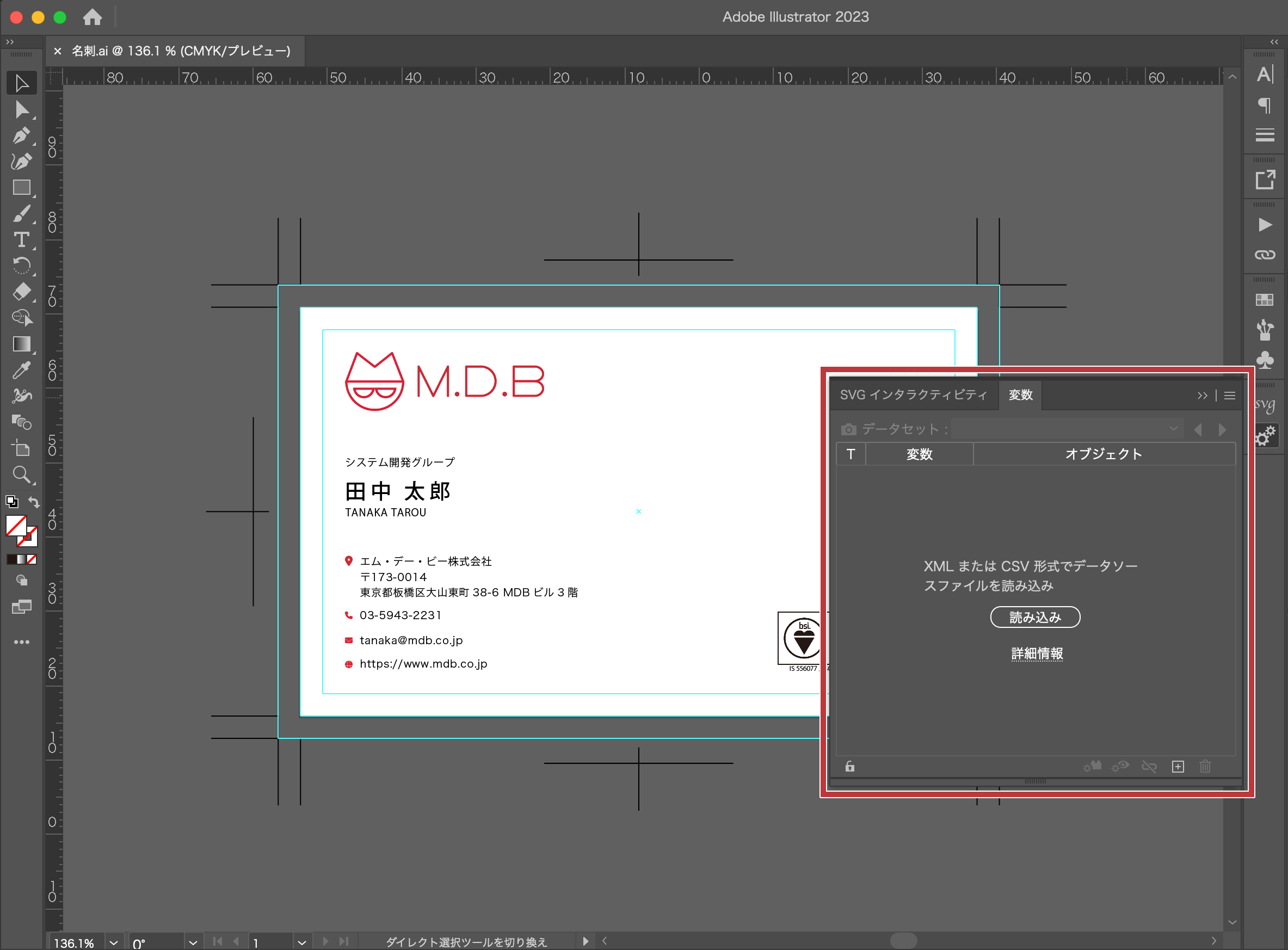This screenshot has height=950, width=1288.
Task: Open the Character panel icon
Action: (x=1265, y=75)
